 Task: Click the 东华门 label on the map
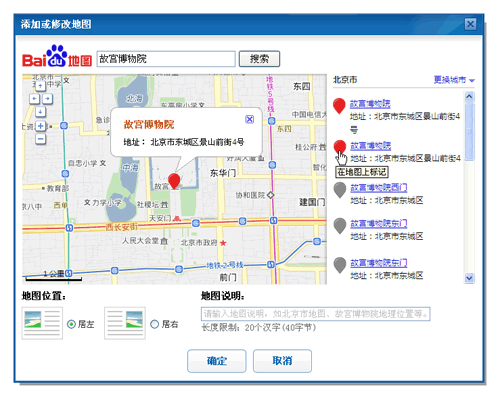tap(223, 173)
